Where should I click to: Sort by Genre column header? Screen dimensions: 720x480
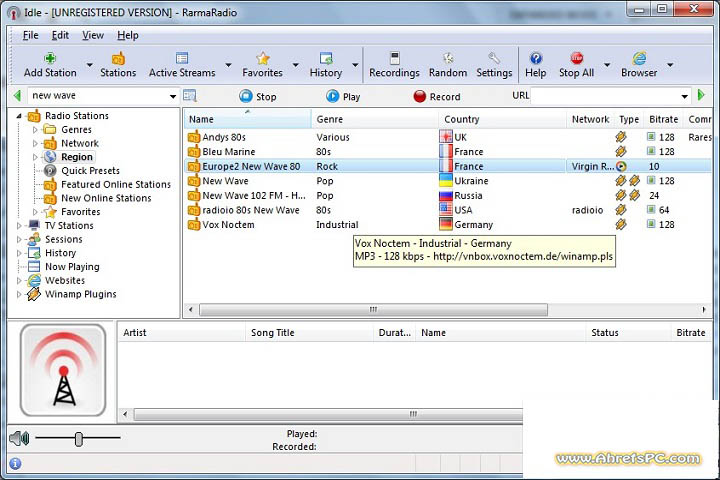point(375,119)
